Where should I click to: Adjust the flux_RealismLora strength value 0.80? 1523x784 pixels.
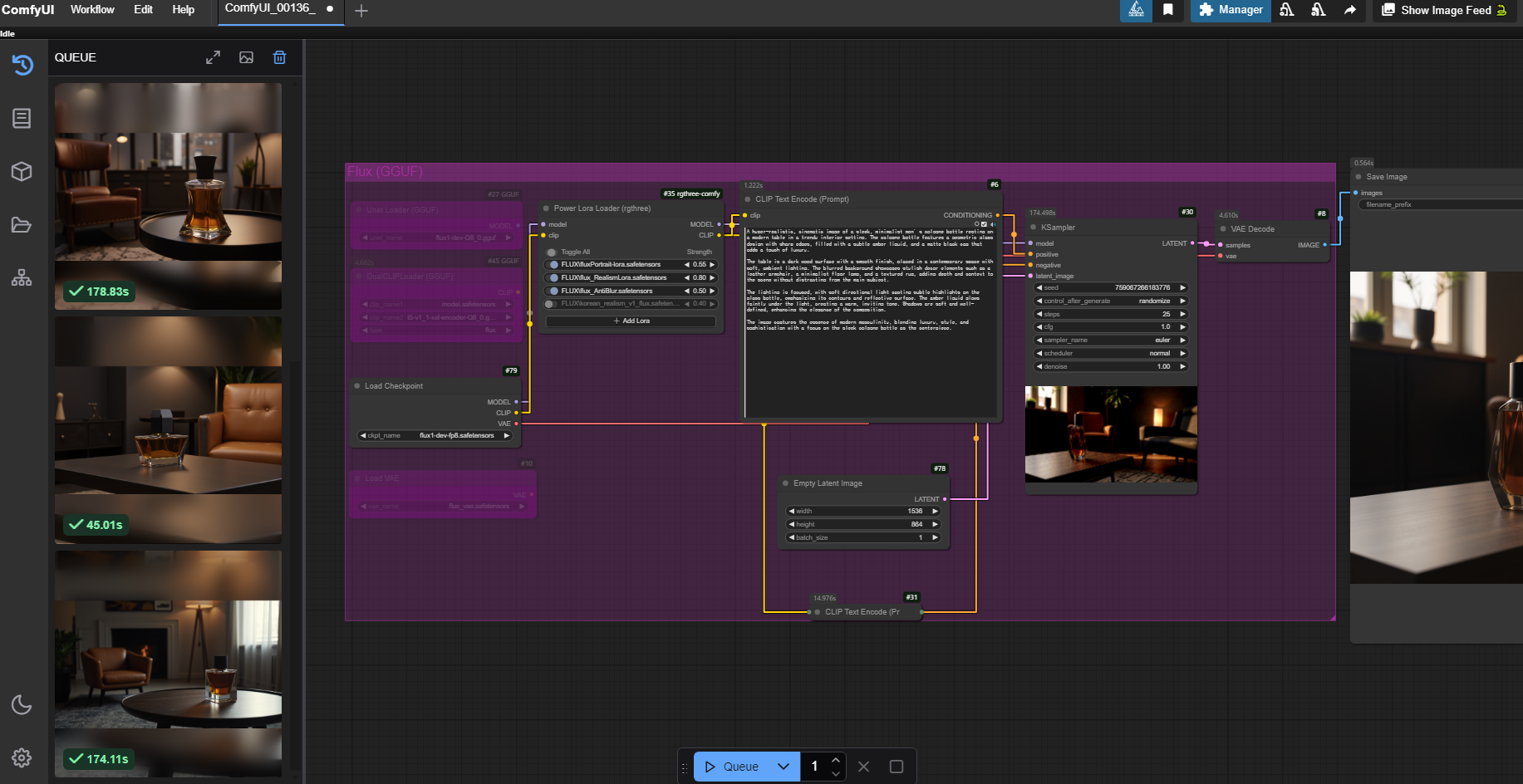[700, 278]
